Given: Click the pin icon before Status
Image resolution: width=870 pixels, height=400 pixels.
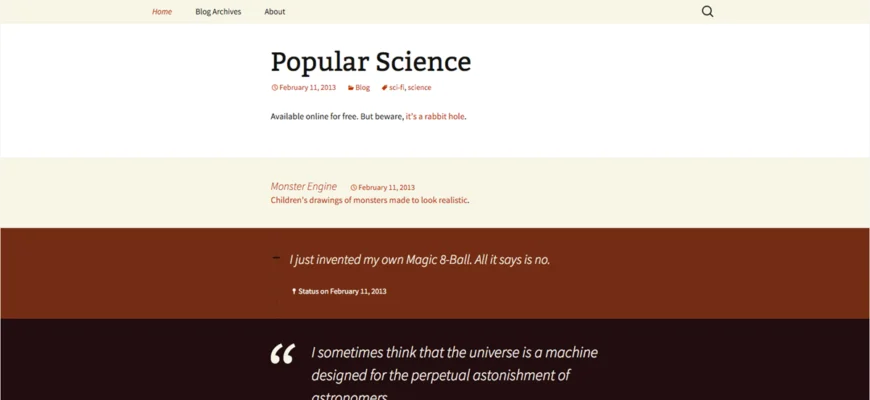Looking at the screenshot, I should point(294,291).
